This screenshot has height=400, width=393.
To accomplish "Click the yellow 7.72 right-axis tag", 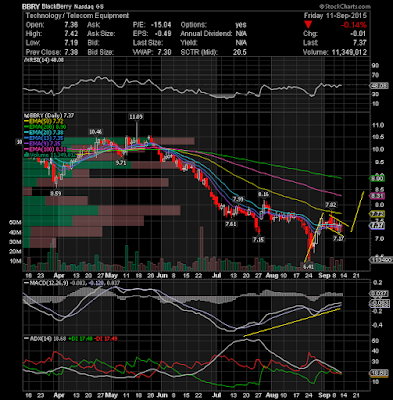I will (378, 214).
